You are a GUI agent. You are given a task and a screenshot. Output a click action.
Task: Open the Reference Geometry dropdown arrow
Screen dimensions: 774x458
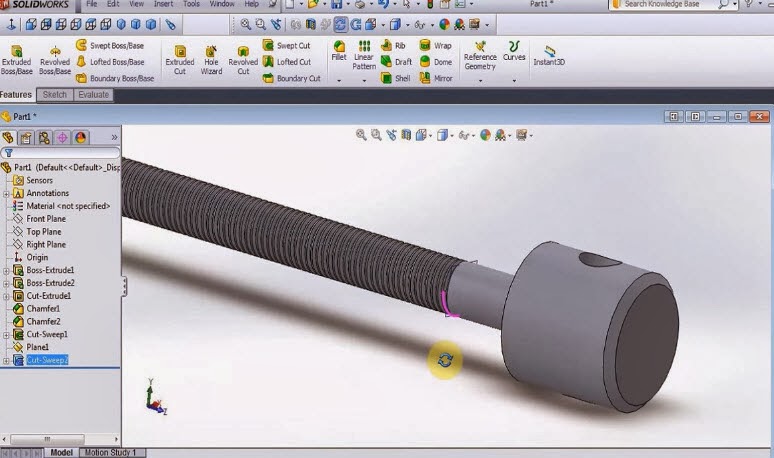tap(480, 80)
